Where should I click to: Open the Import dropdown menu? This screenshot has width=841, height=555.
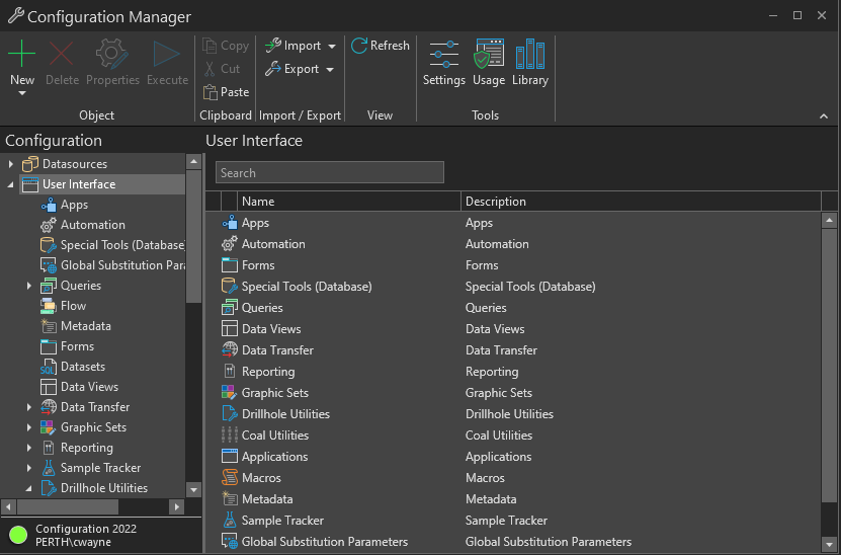[331, 46]
